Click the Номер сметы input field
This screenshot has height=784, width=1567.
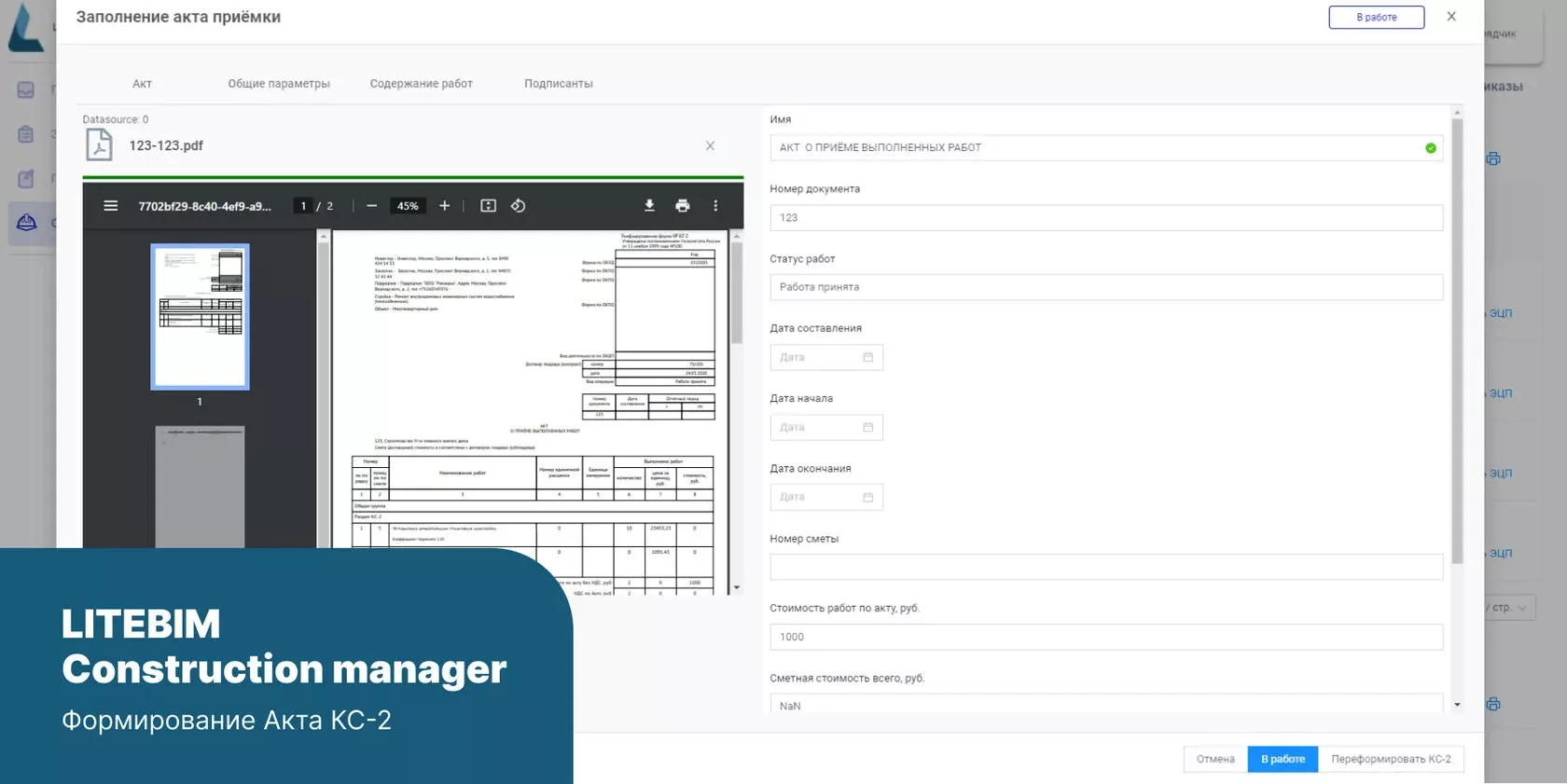pyautogui.click(x=1105, y=568)
